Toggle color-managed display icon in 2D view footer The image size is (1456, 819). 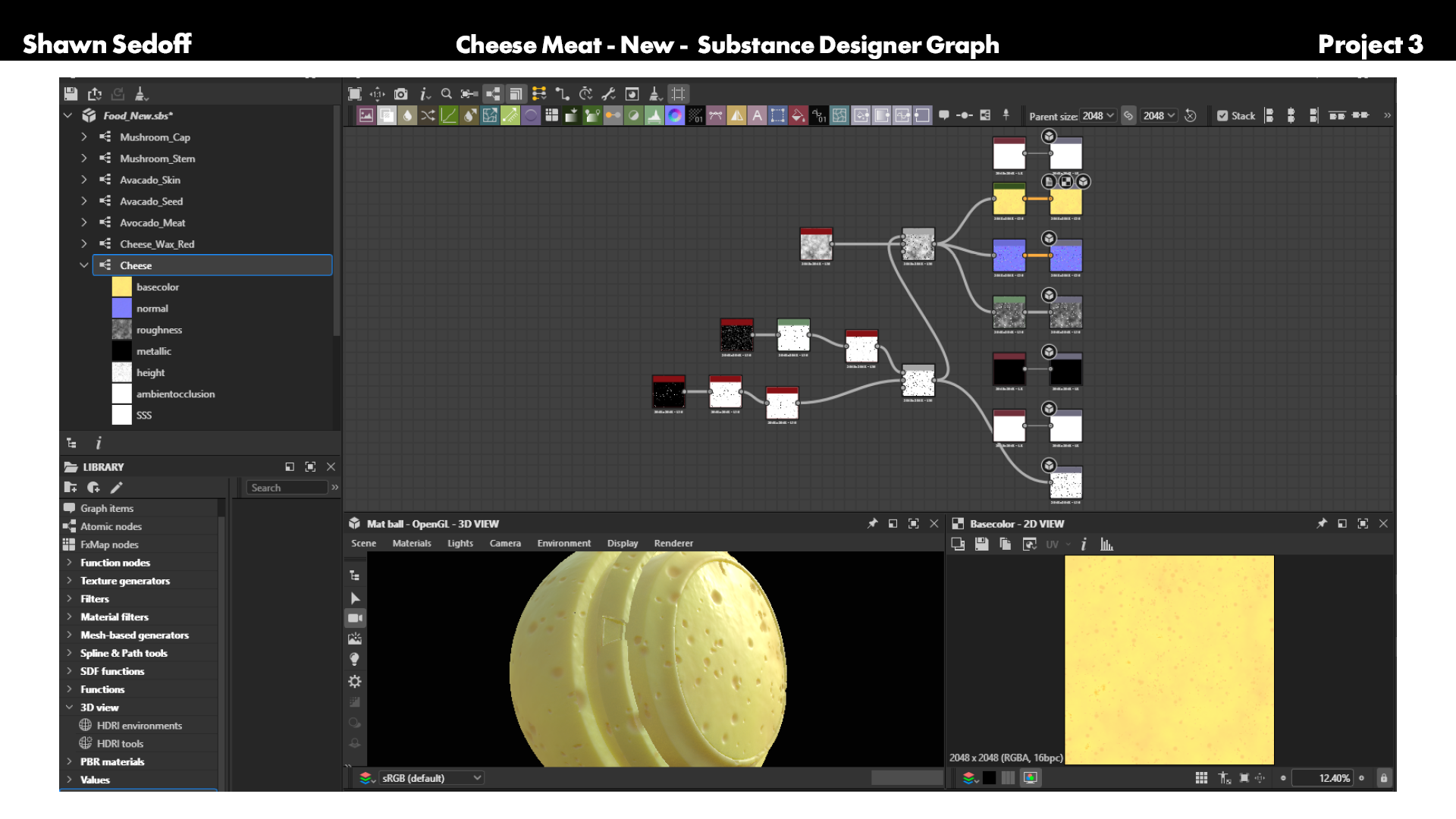(x=1030, y=778)
